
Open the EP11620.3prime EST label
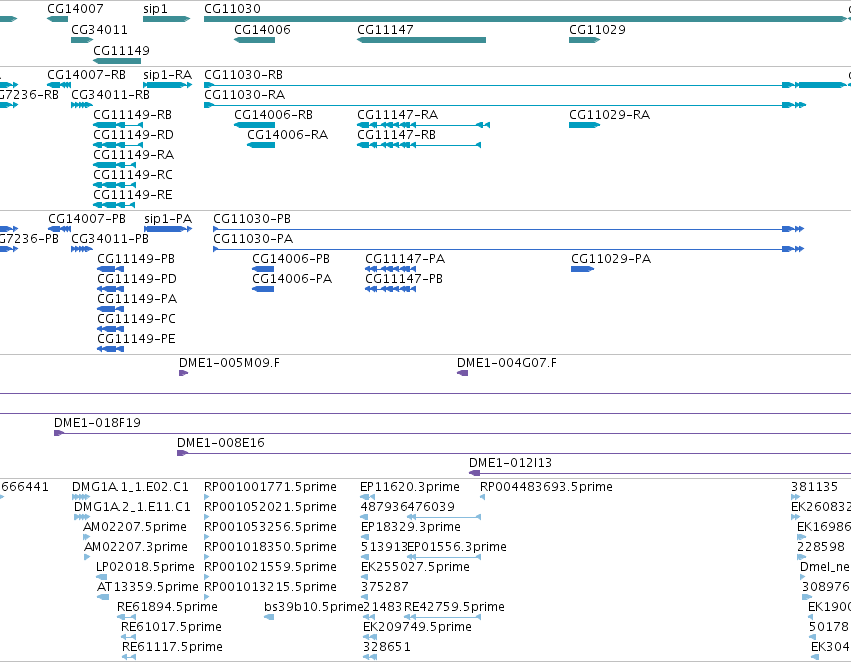pyautogui.click(x=410, y=487)
